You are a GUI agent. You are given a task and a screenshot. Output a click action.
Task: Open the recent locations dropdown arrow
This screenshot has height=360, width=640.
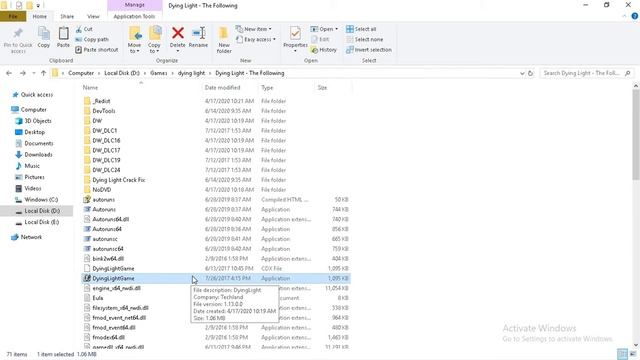[x=33, y=73]
